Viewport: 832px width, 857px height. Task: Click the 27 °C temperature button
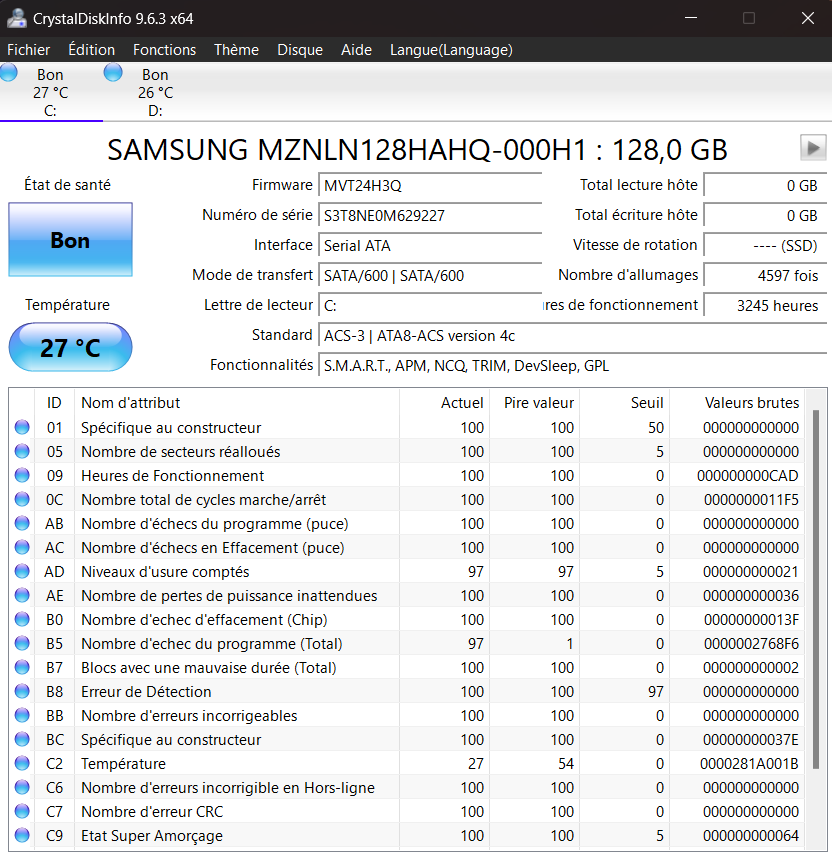click(71, 347)
